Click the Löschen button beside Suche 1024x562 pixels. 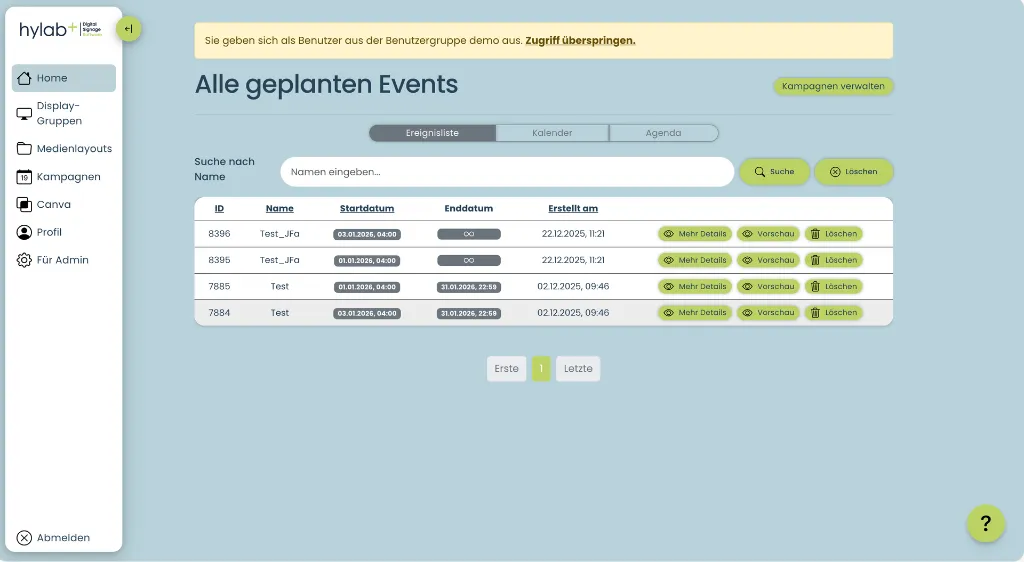point(854,172)
